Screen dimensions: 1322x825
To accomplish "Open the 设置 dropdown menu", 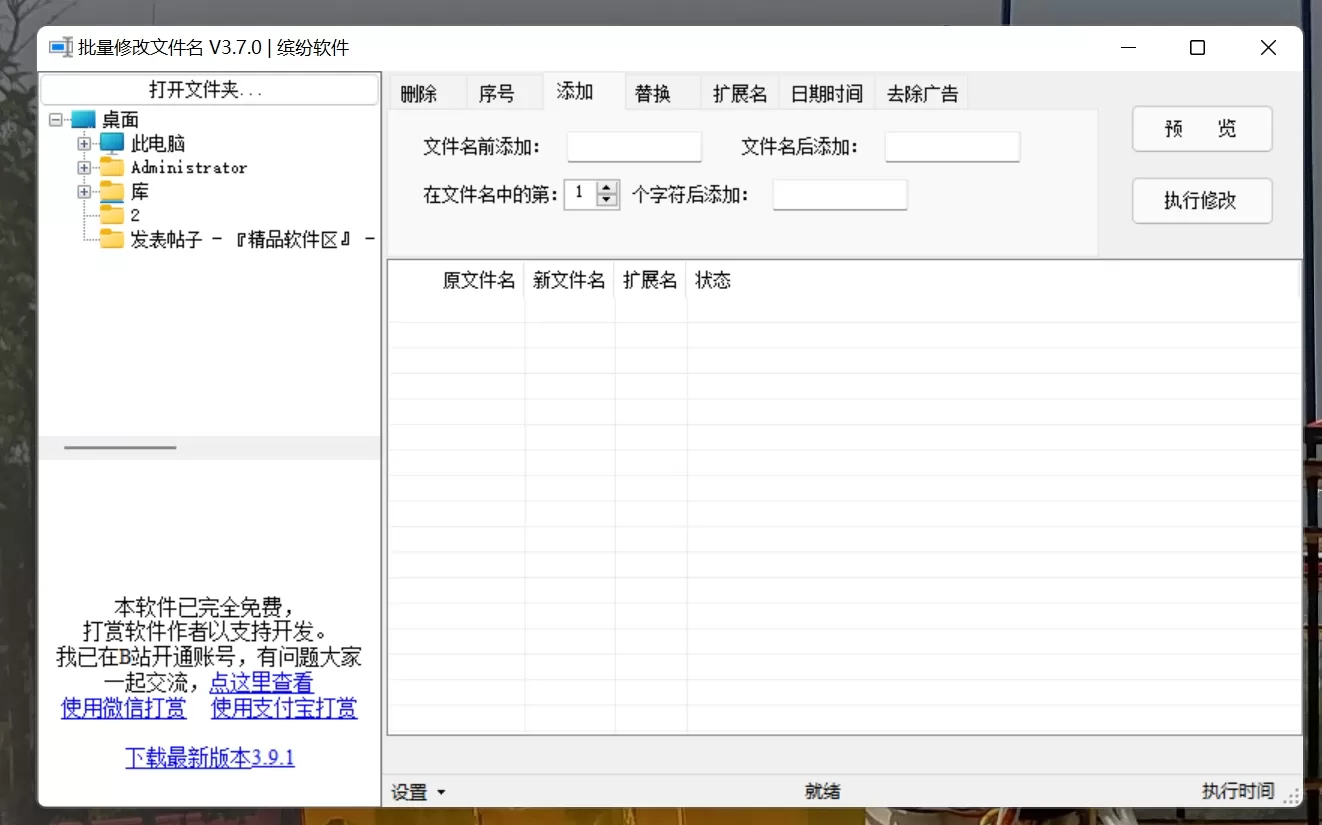I will point(417,791).
